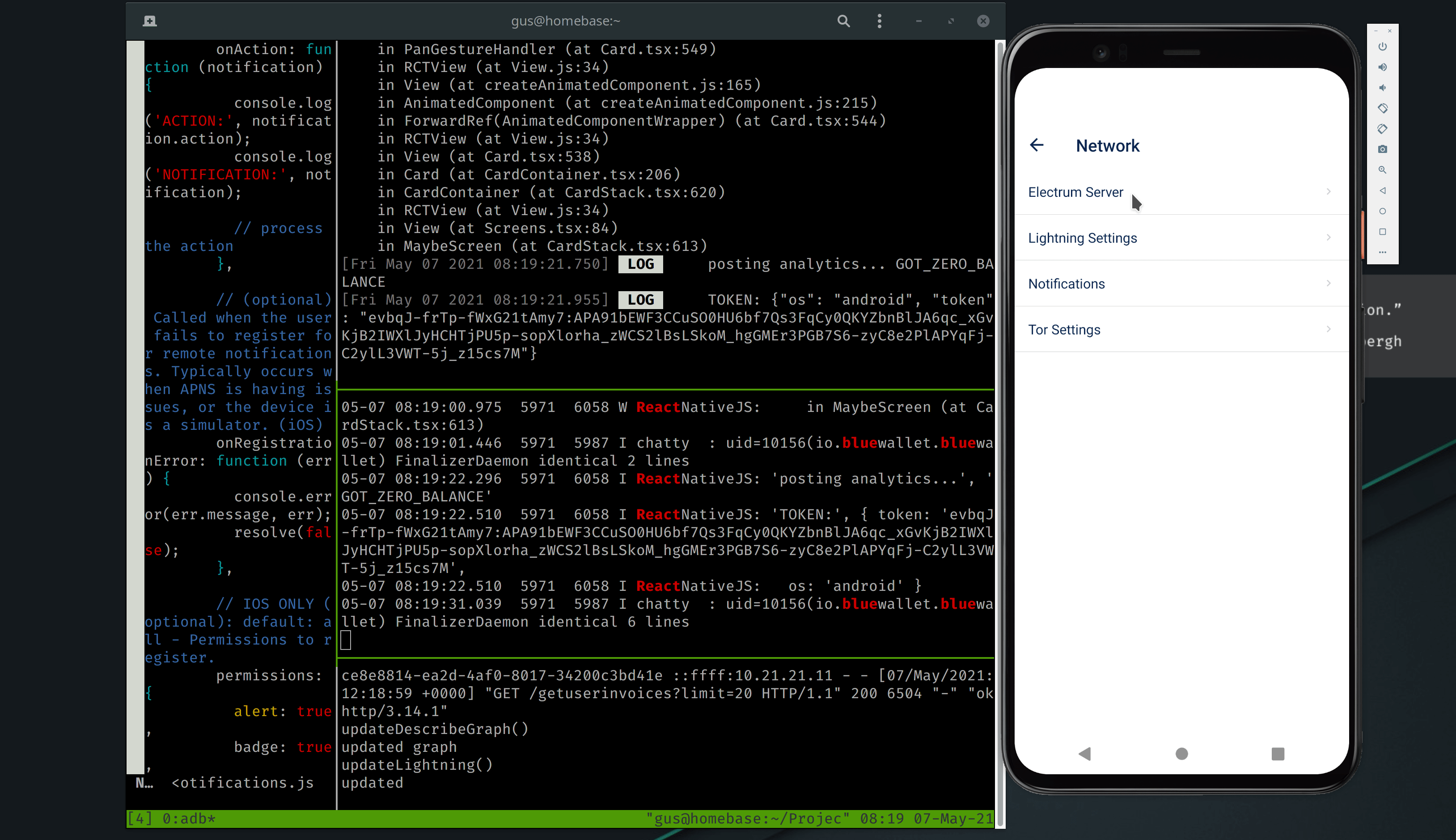
Task: Open emulator extended controls three-dot icon
Action: point(1382,252)
